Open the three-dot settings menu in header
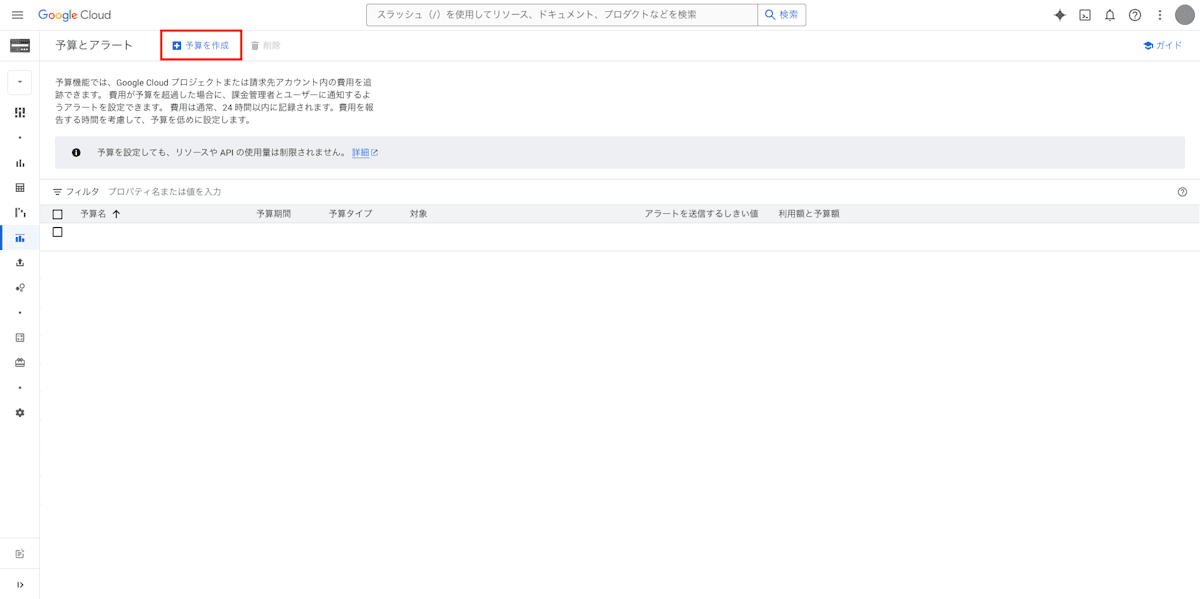The width and height of the screenshot is (1200, 599). 1160,15
